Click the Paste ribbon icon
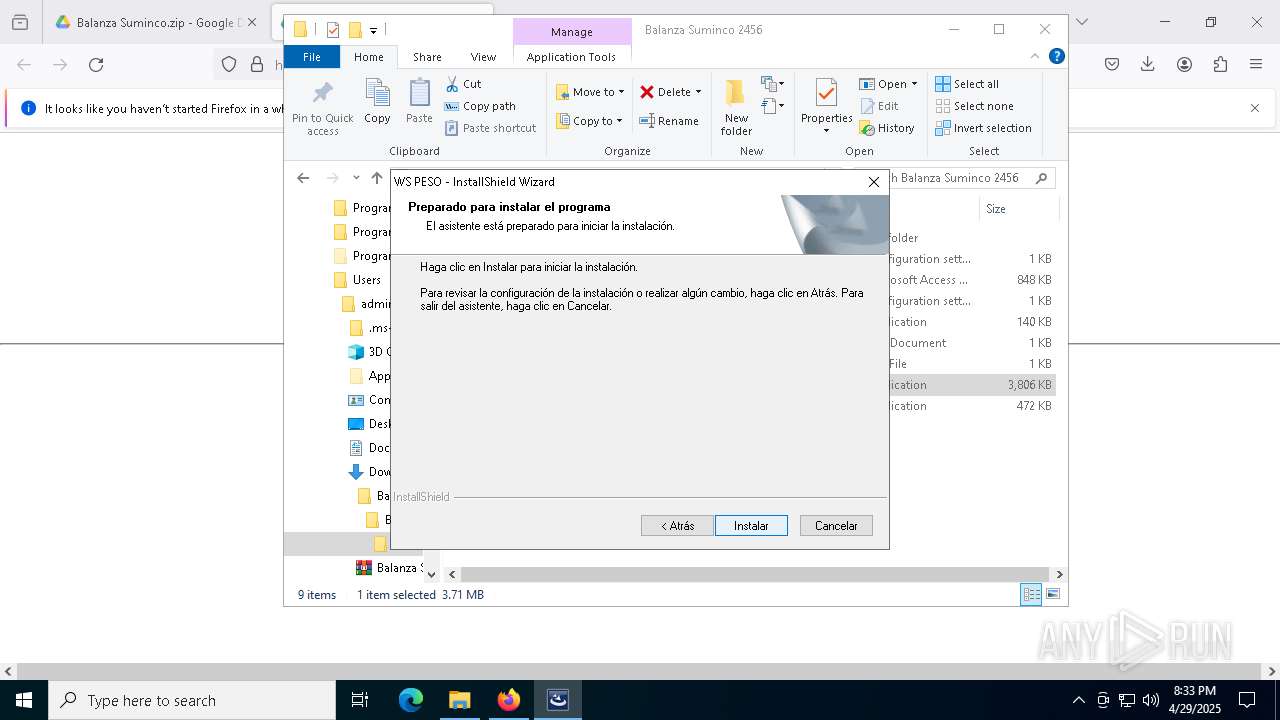The height and width of the screenshot is (720, 1280). coord(419,94)
